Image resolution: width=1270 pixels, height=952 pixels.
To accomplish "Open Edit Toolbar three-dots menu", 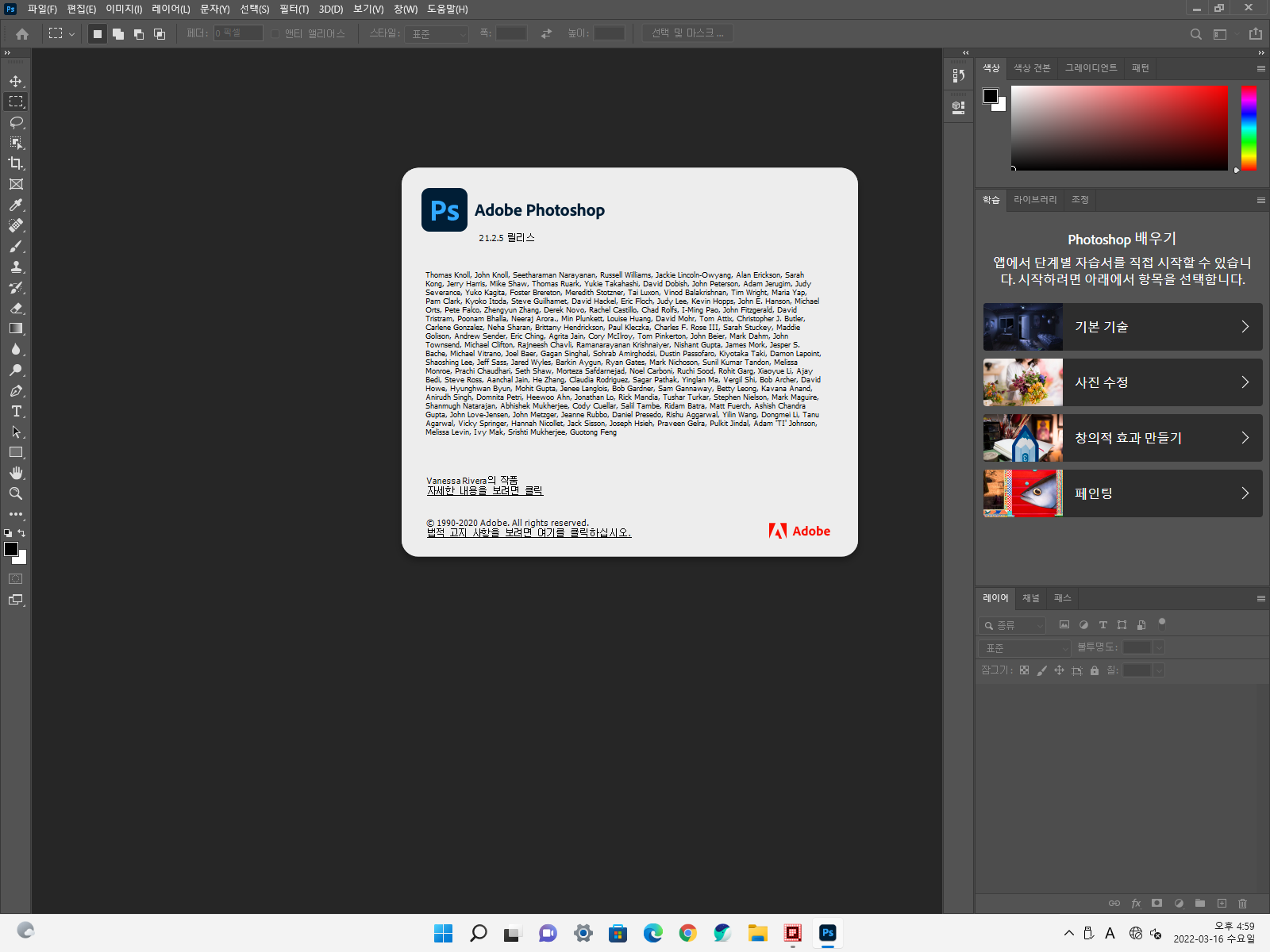I will (16, 514).
